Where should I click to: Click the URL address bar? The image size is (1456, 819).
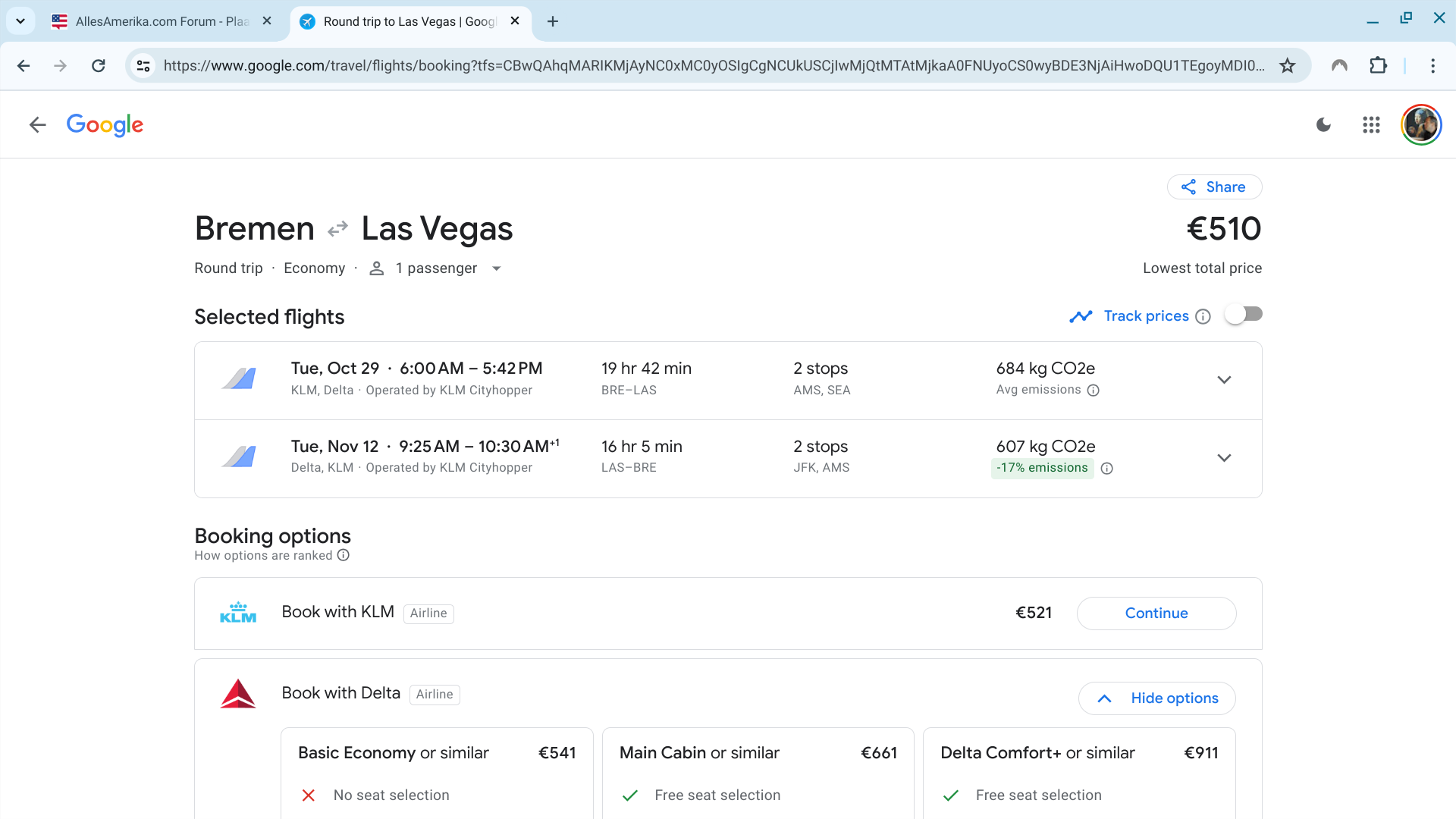pos(713,66)
